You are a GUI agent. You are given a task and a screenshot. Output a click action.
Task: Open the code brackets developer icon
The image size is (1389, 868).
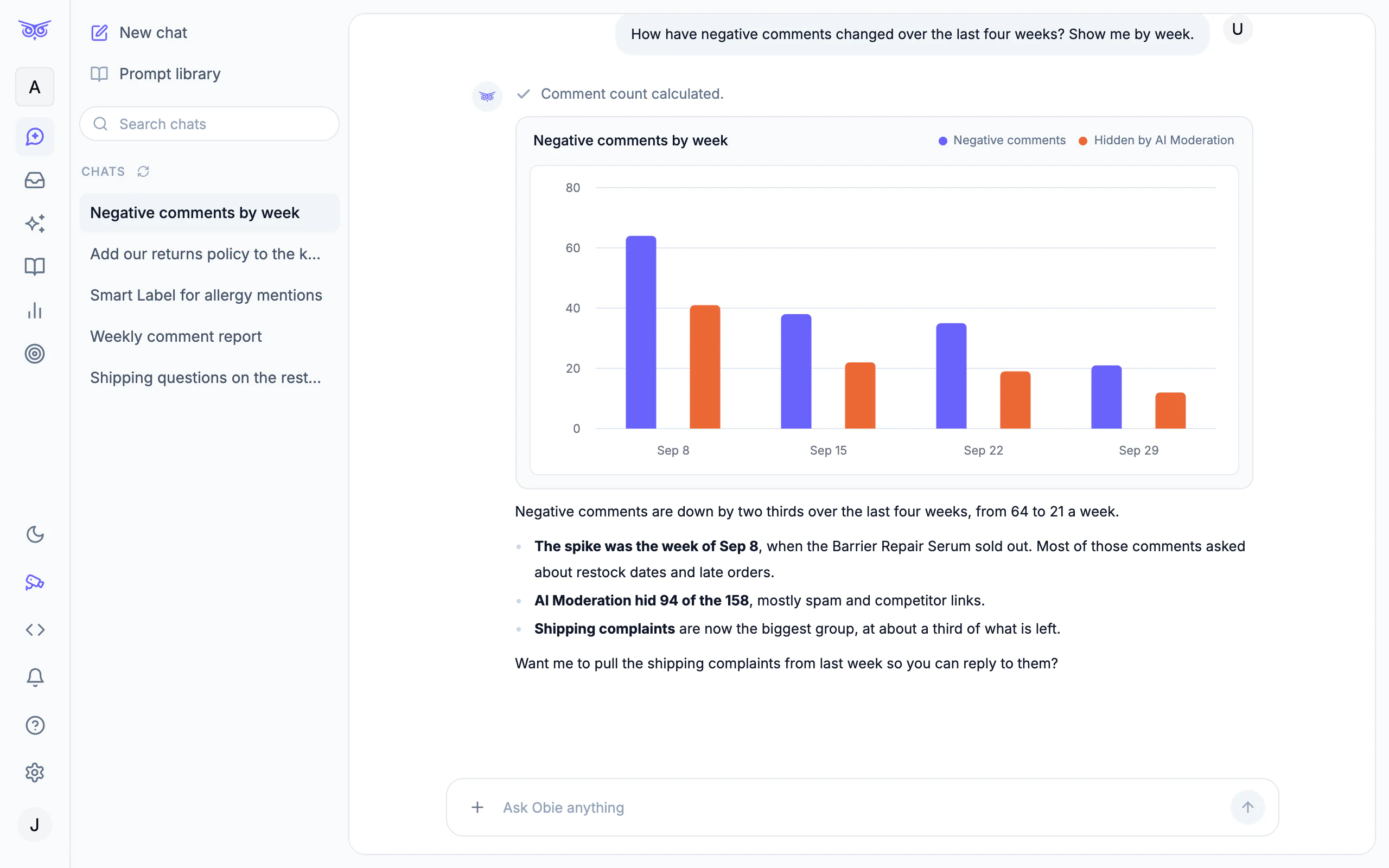coord(35,630)
